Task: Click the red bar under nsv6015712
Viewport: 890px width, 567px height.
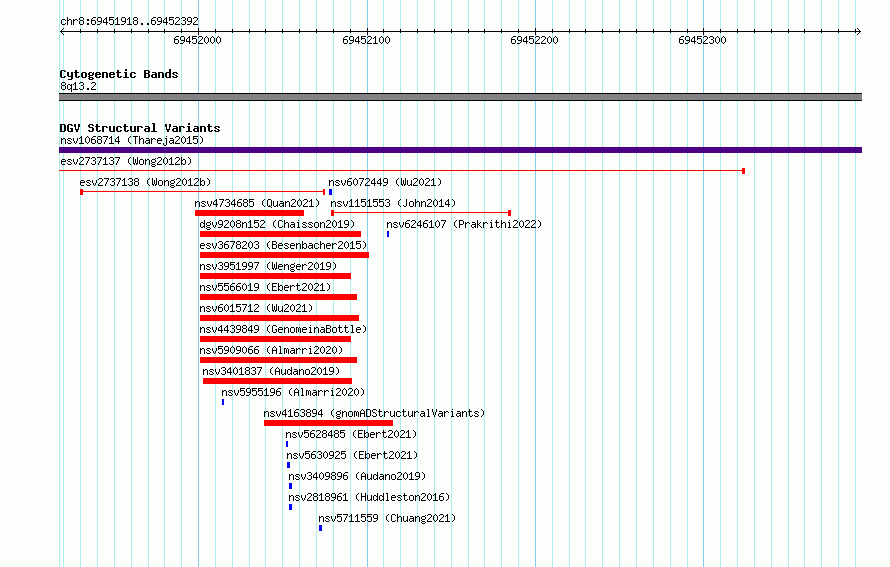Action: pyautogui.click(x=279, y=318)
